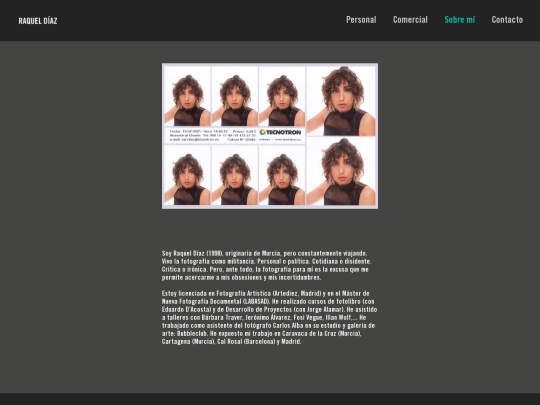Click the third small portrait in bottom row

[282, 175]
